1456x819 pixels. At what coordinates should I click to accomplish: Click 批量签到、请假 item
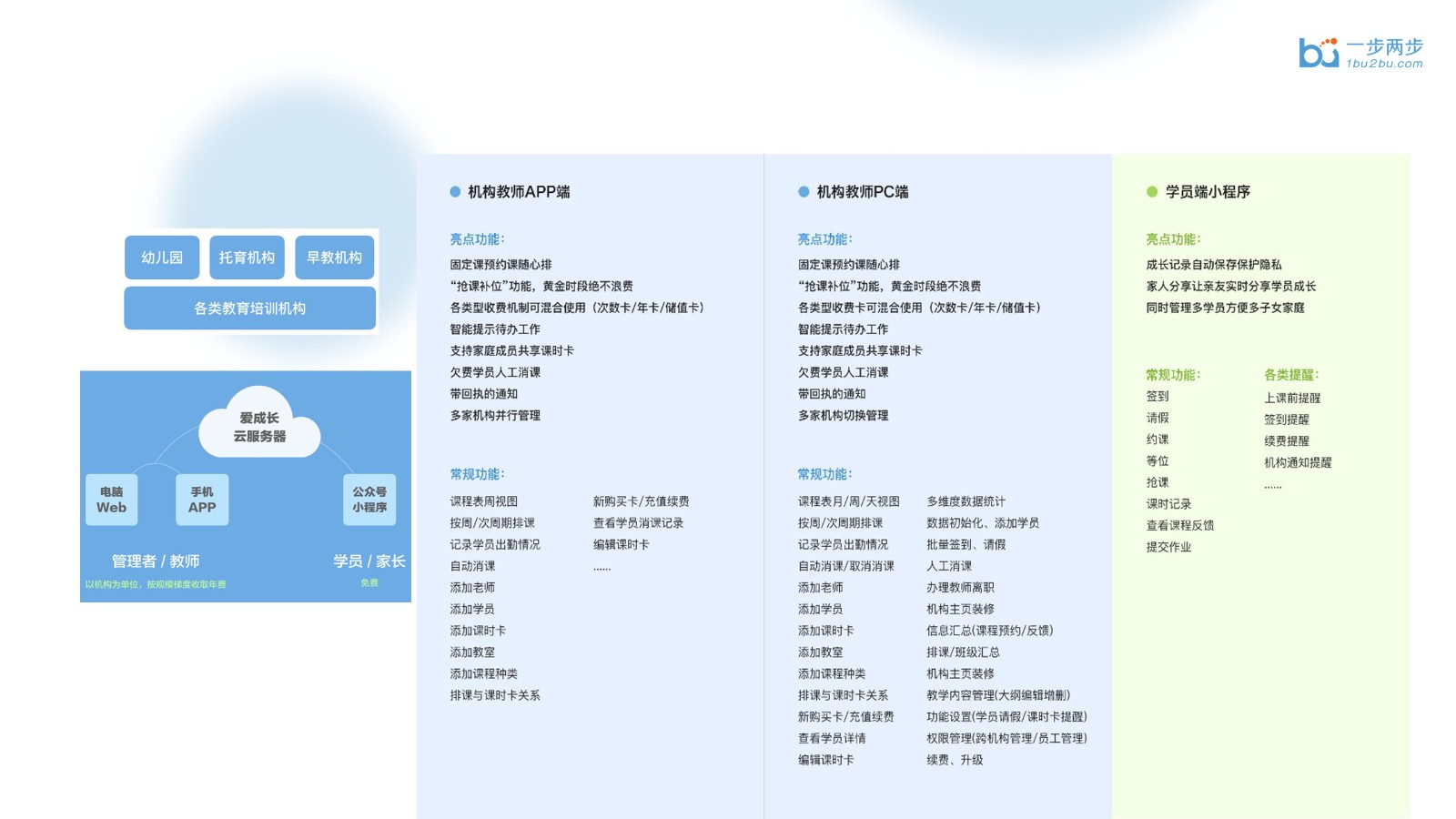[966, 545]
